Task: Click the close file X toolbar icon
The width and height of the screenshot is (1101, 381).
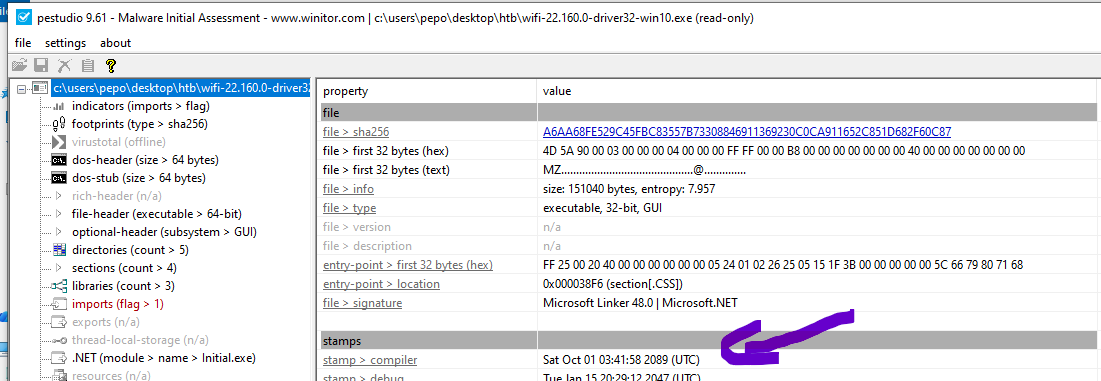Action: [x=65, y=66]
